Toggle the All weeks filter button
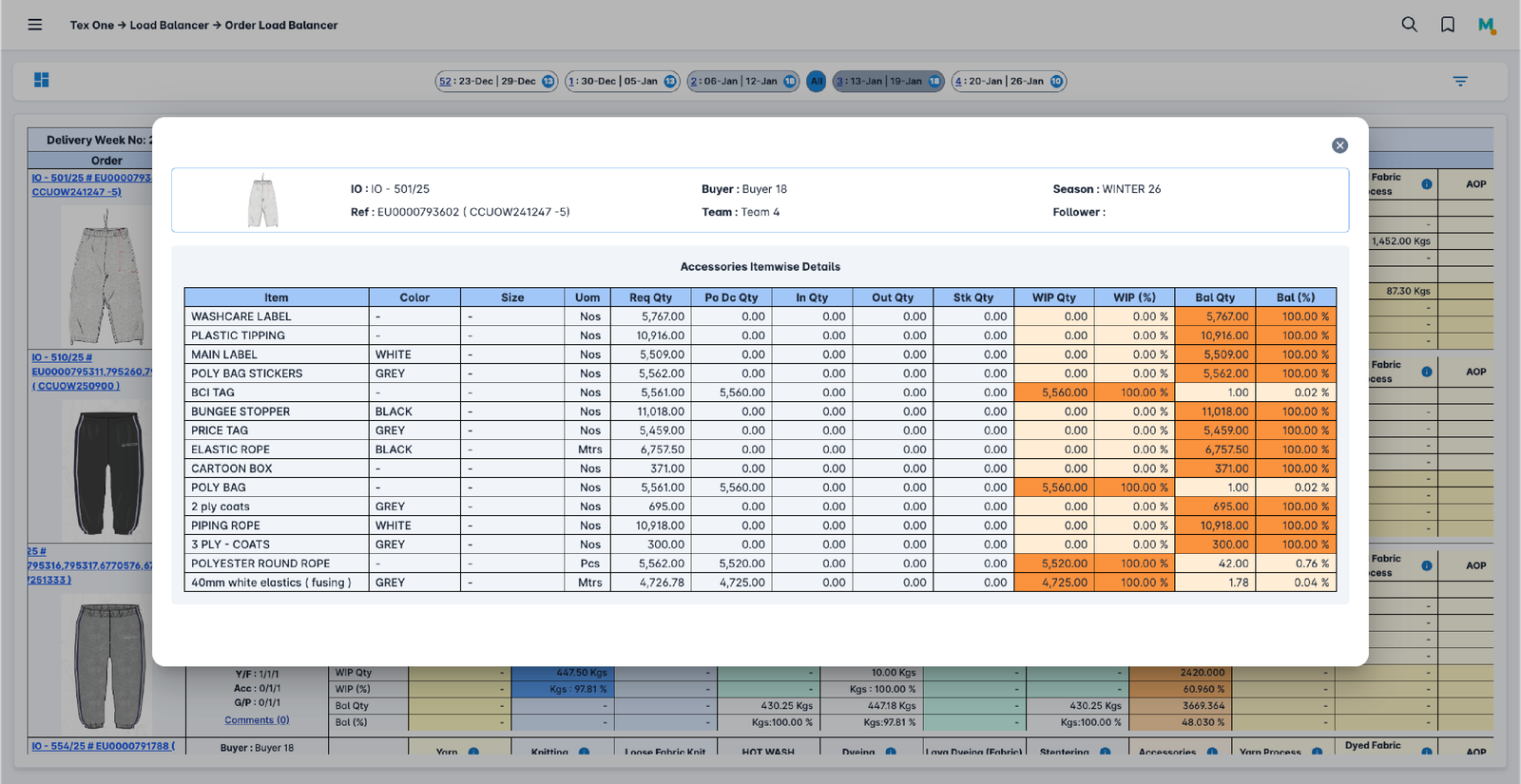The width and height of the screenshot is (1521, 784). click(816, 82)
